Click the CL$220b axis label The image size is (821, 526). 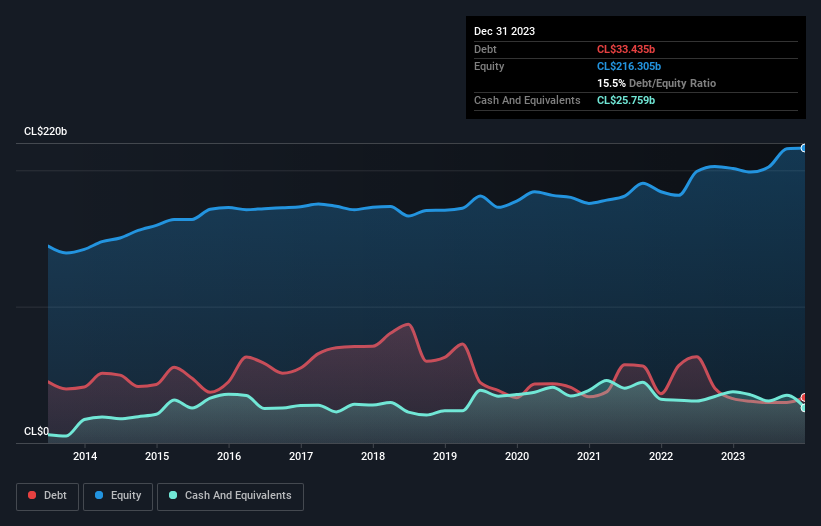pos(46,131)
